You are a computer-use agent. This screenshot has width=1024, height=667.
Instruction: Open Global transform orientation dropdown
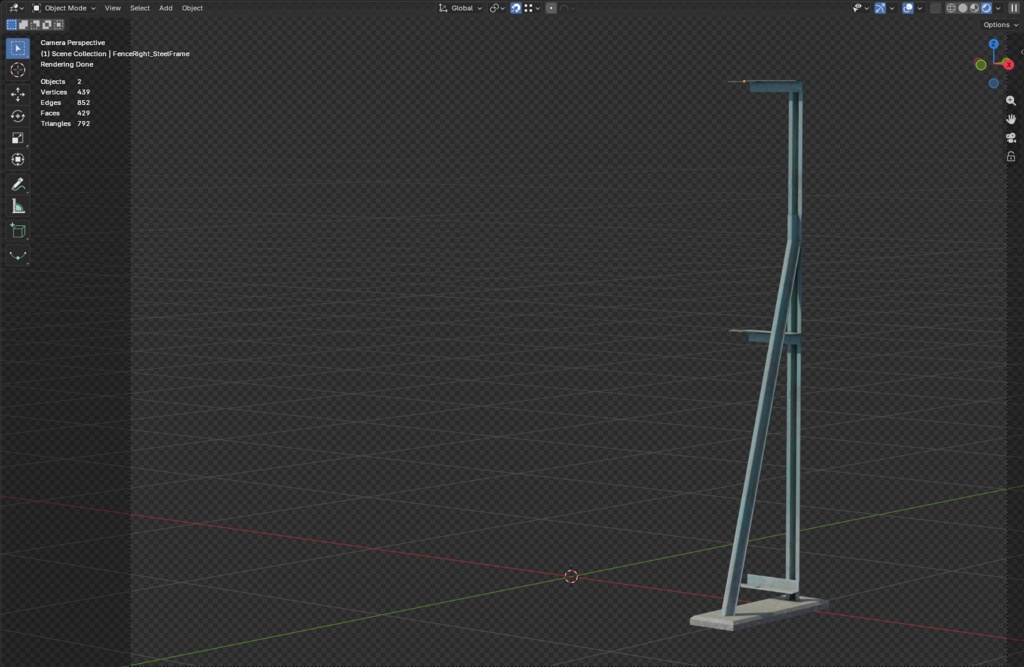(460, 8)
